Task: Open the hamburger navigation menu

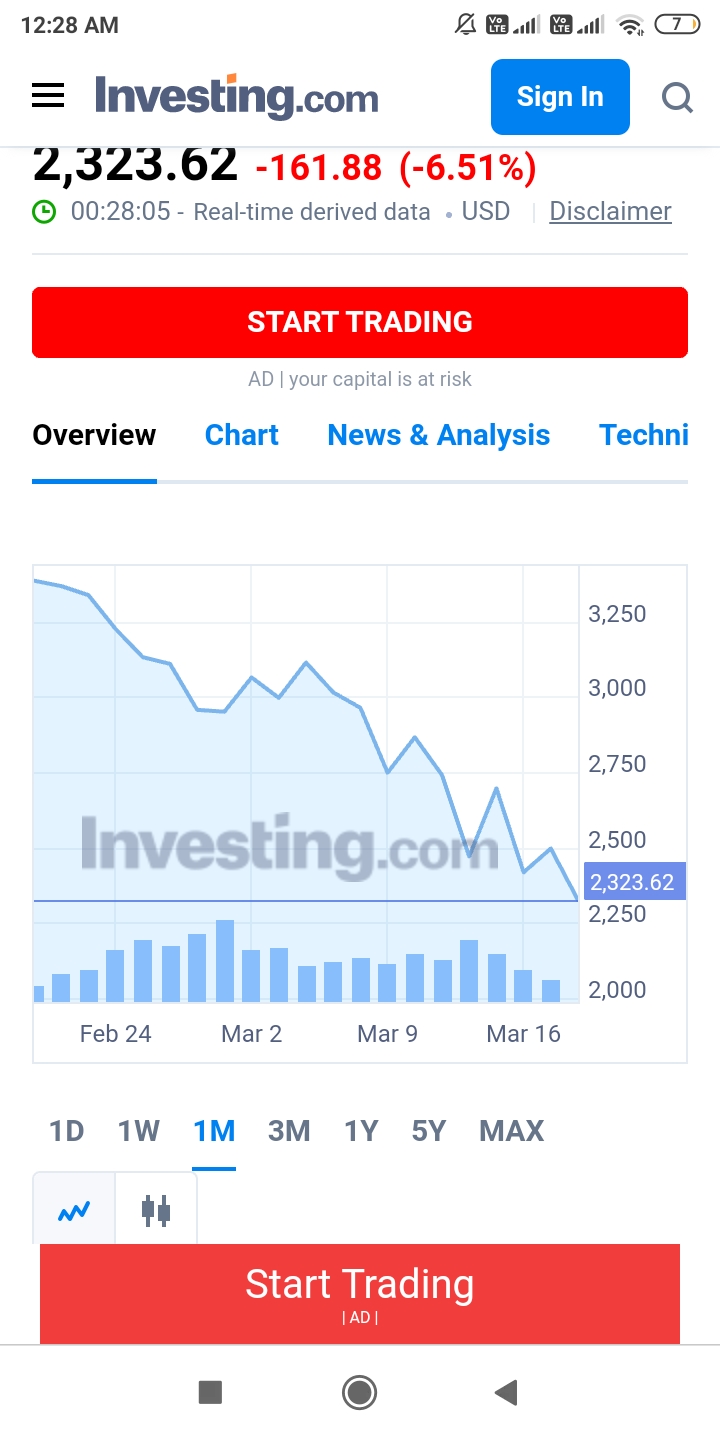Action: pos(48,96)
